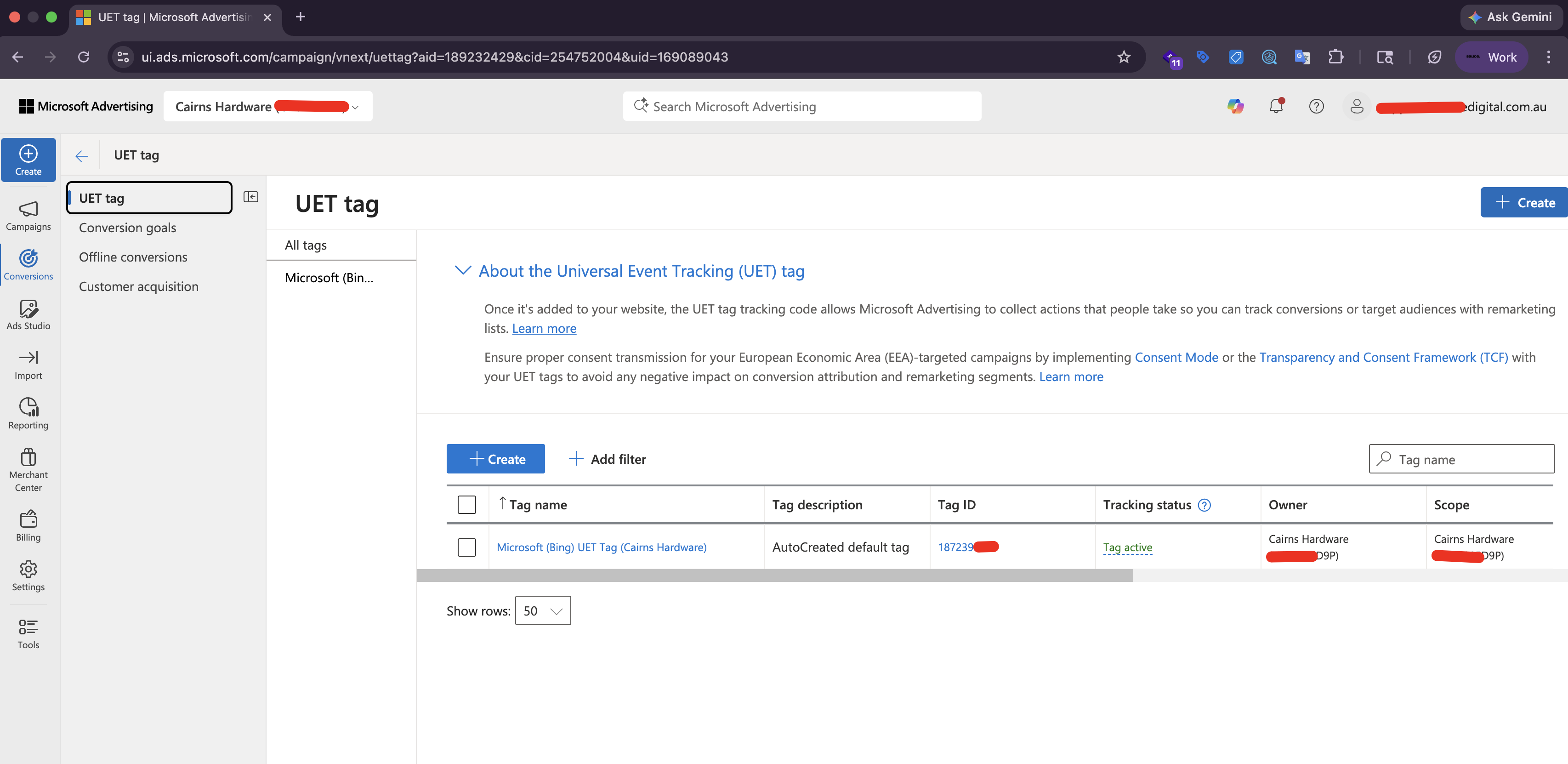The width and height of the screenshot is (1568, 764).
Task: Click AutoCreated default tag cell
Action: pos(841,547)
